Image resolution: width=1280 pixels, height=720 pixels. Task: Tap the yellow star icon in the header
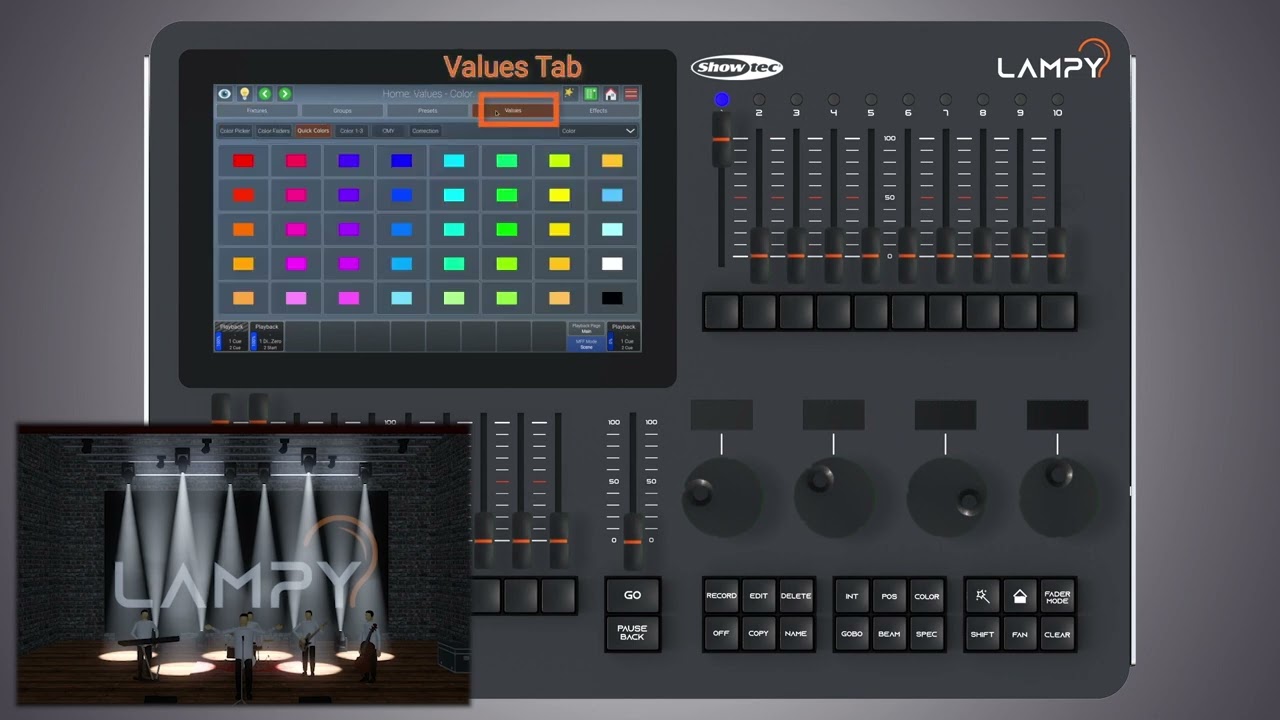[570, 93]
